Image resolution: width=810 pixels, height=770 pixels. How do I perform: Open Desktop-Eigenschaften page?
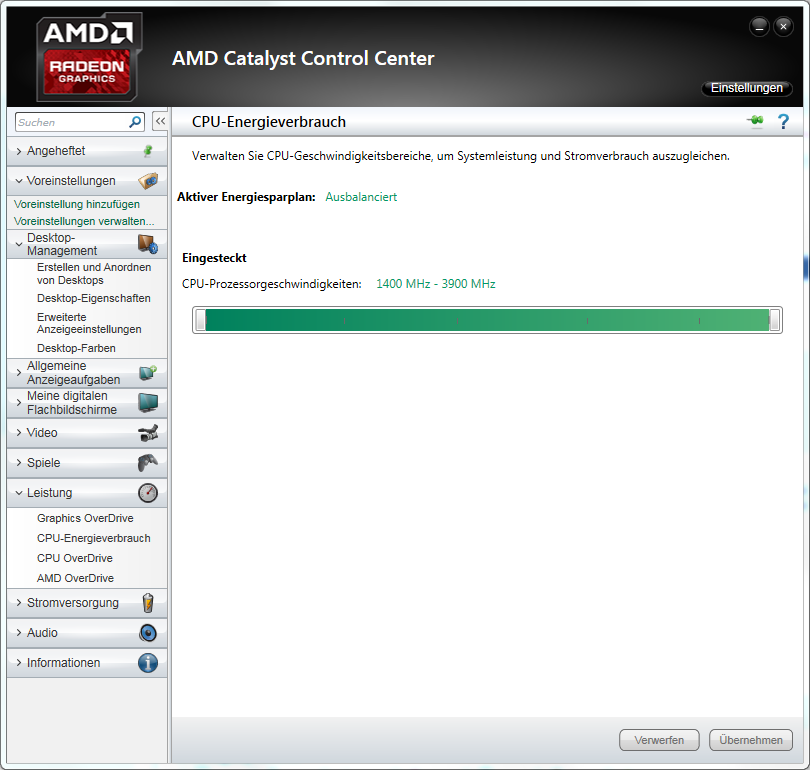(x=94, y=298)
